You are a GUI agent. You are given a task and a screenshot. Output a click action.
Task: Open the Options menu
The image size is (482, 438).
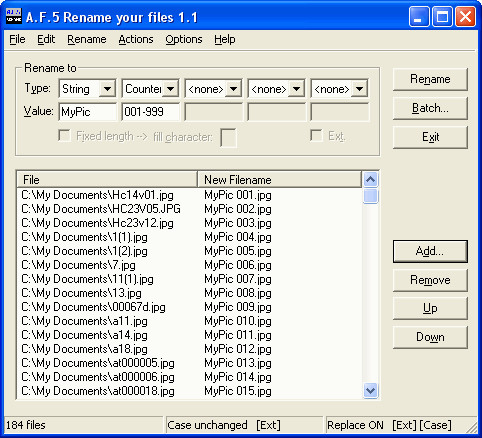click(x=184, y=39)
